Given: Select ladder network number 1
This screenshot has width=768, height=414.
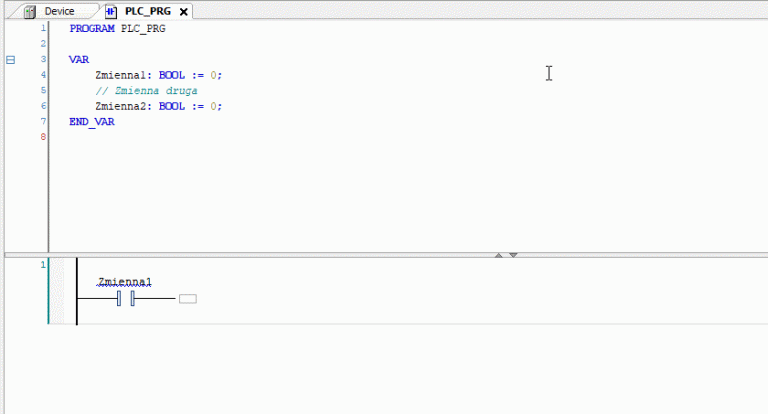Looking at the screenshot, I should (42, 265).
